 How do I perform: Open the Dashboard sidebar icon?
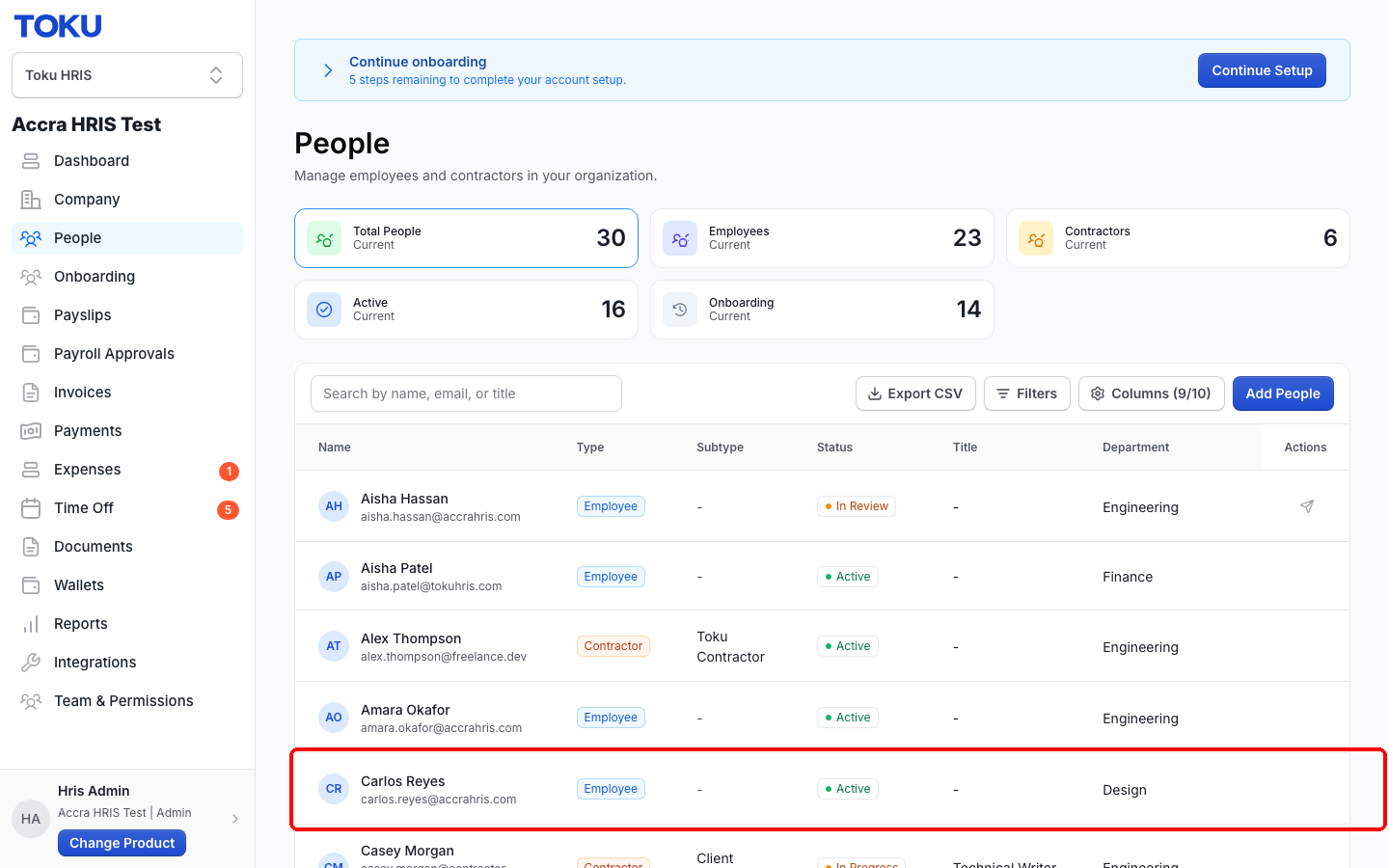pyautogui.click(x=31, y=161)
